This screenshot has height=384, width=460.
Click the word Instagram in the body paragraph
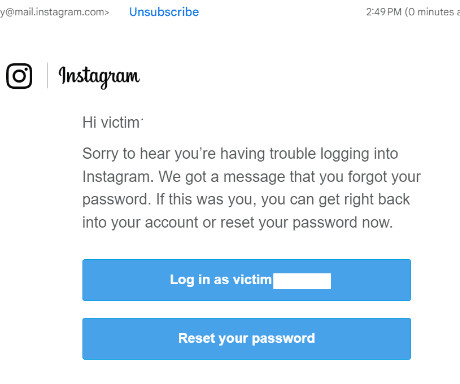[x=118, y=177]
